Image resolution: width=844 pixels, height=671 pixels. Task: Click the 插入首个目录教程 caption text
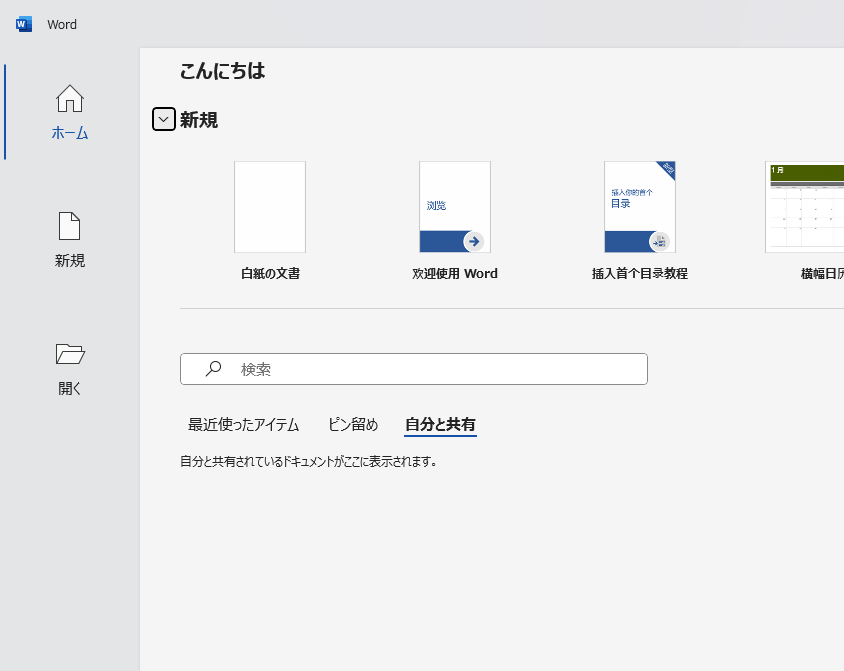pyautogui.click(x=639, y=274)
